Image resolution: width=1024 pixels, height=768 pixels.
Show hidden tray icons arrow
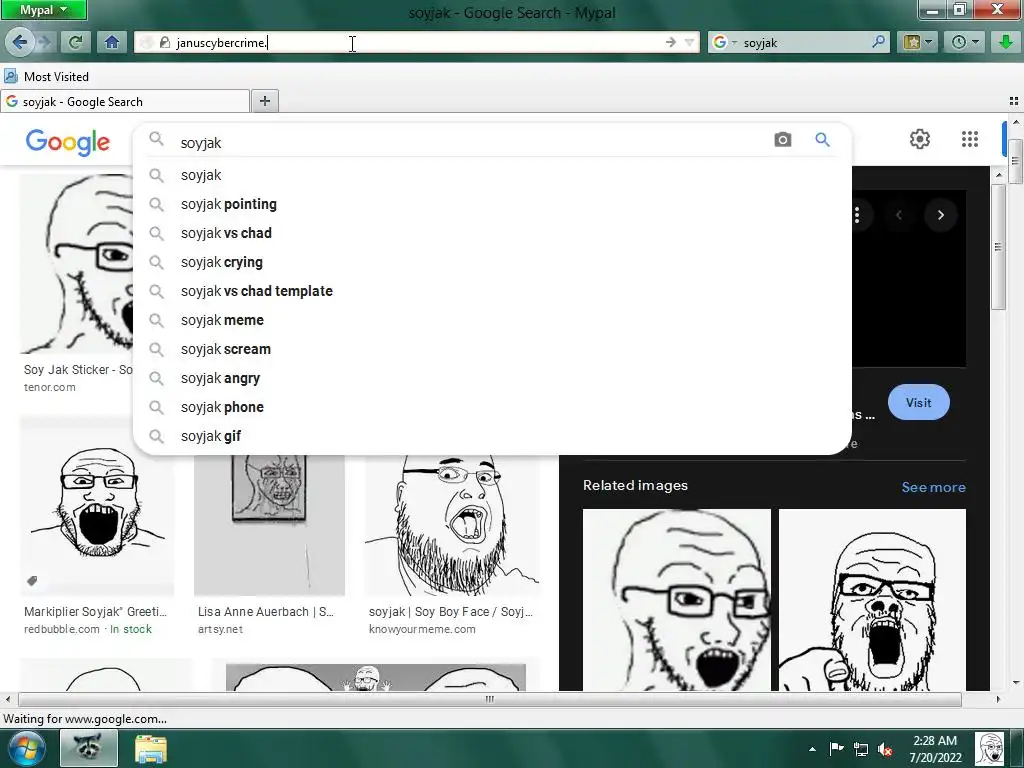coord(812,749)
